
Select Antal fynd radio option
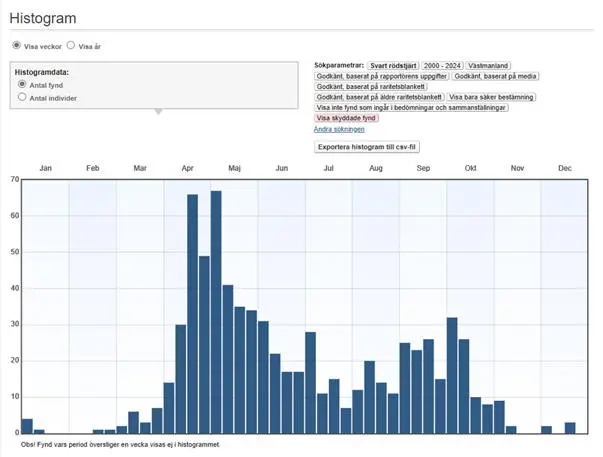22,86
